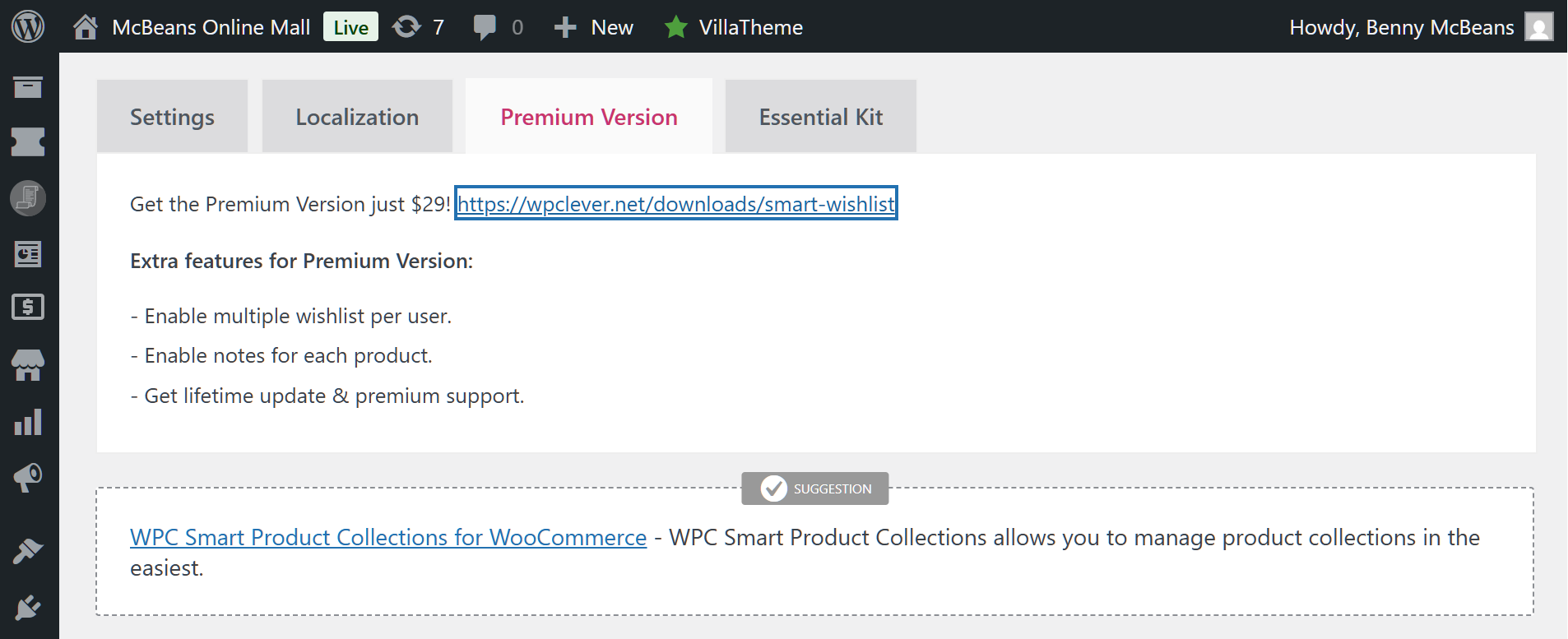This screenshot has height=639, width=1568.
Task: Click the dollar sign sidebar icon
Action: (28, 307)
